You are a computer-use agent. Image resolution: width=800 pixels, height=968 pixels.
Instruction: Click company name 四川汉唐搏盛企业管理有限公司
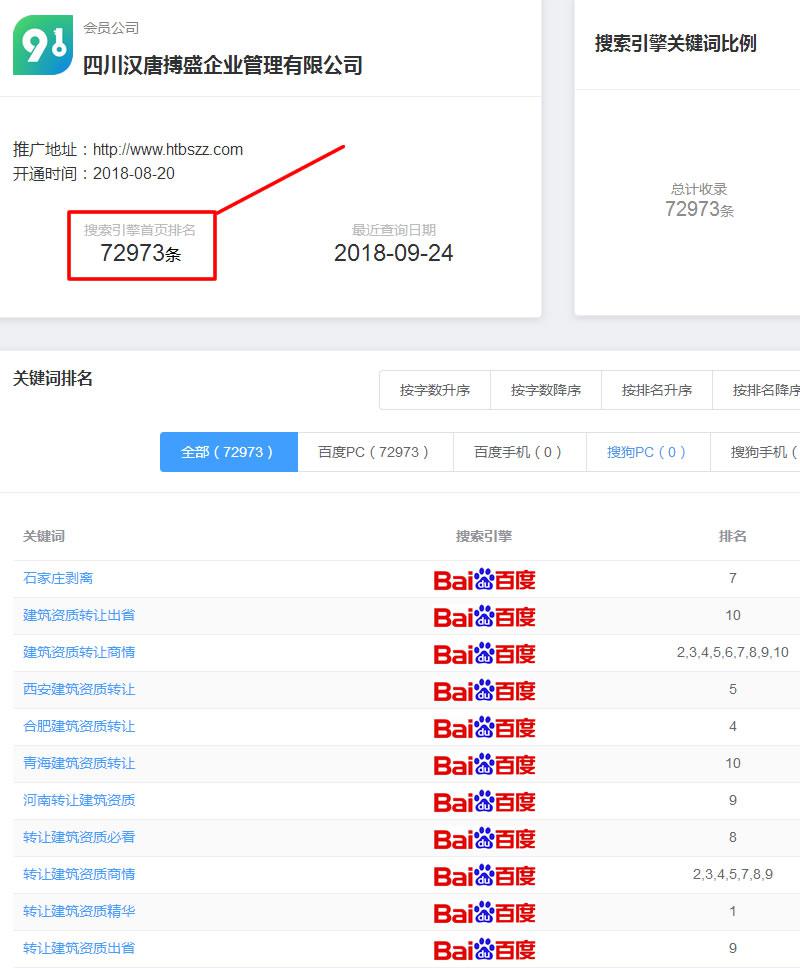pyautogui.click(x=223, y=65)
